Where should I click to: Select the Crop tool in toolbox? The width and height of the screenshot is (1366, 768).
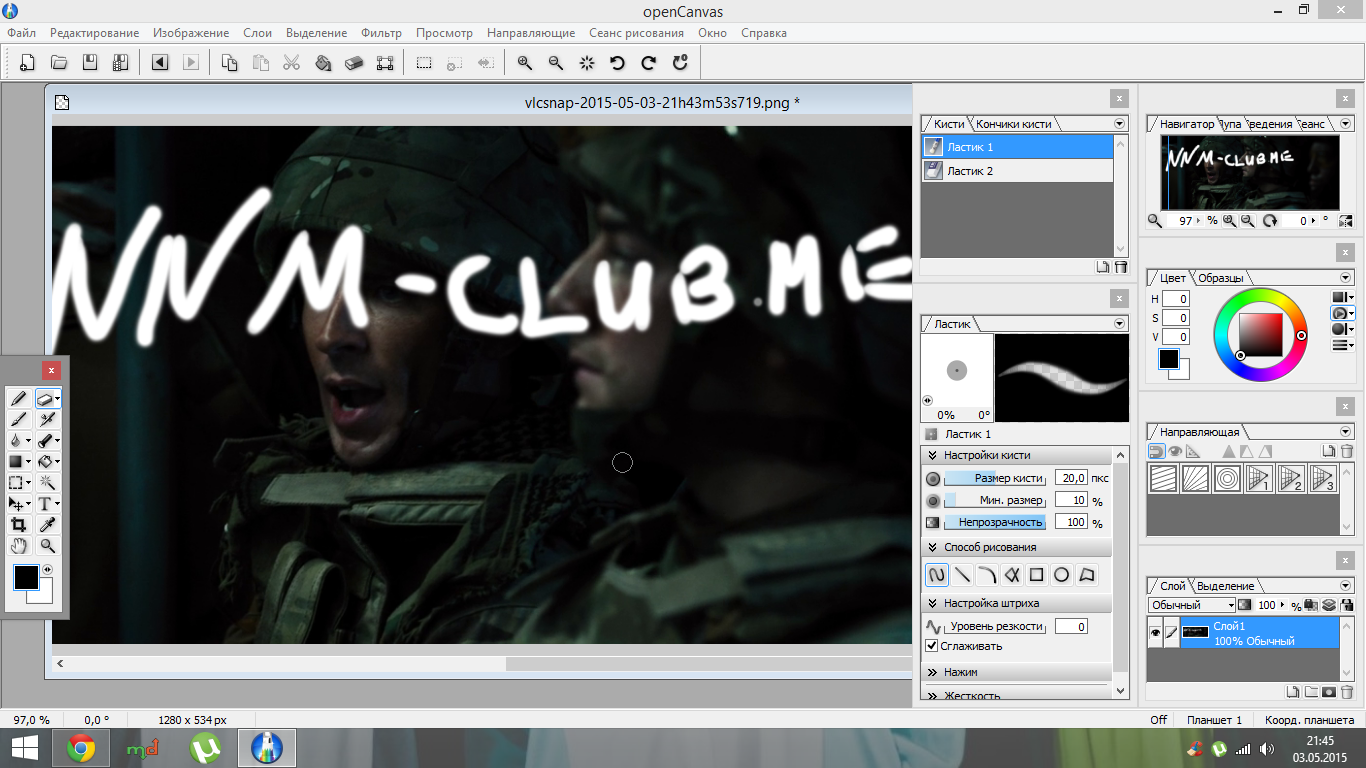click(18, 525)
